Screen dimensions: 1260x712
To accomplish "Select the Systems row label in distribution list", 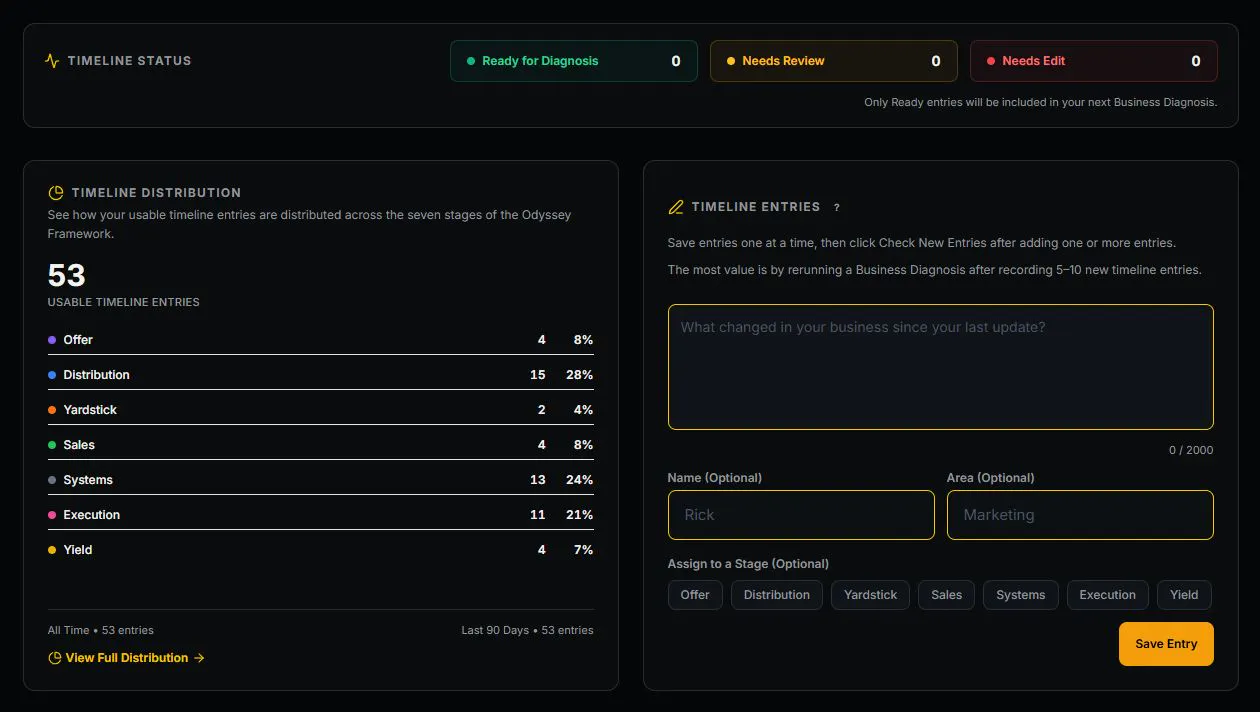I will tap(88, 480).
